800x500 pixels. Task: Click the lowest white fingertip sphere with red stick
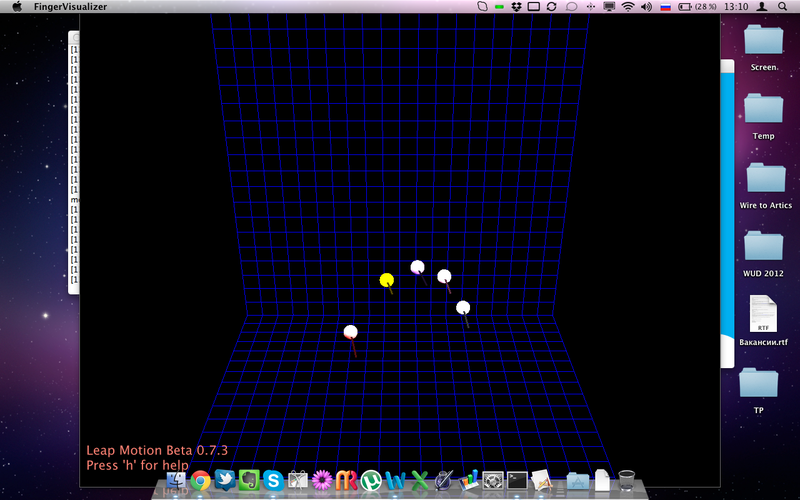point(351,332)
